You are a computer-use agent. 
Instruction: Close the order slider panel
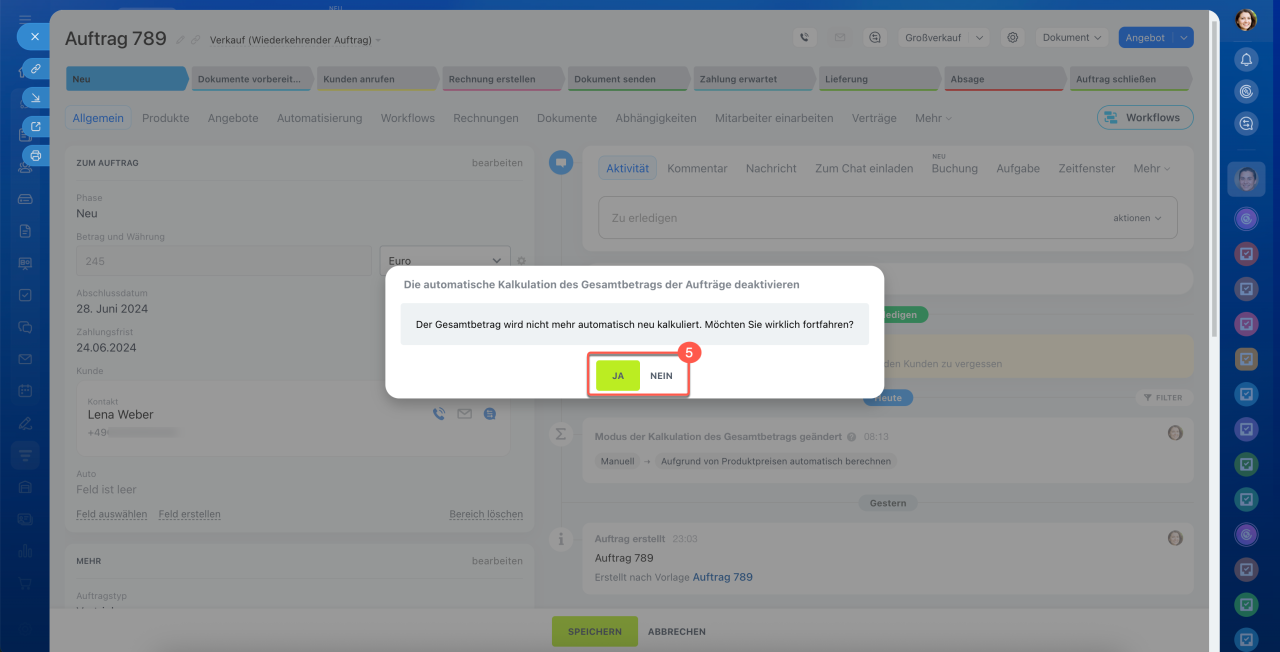pyautogui.click(x=34, y=36)
